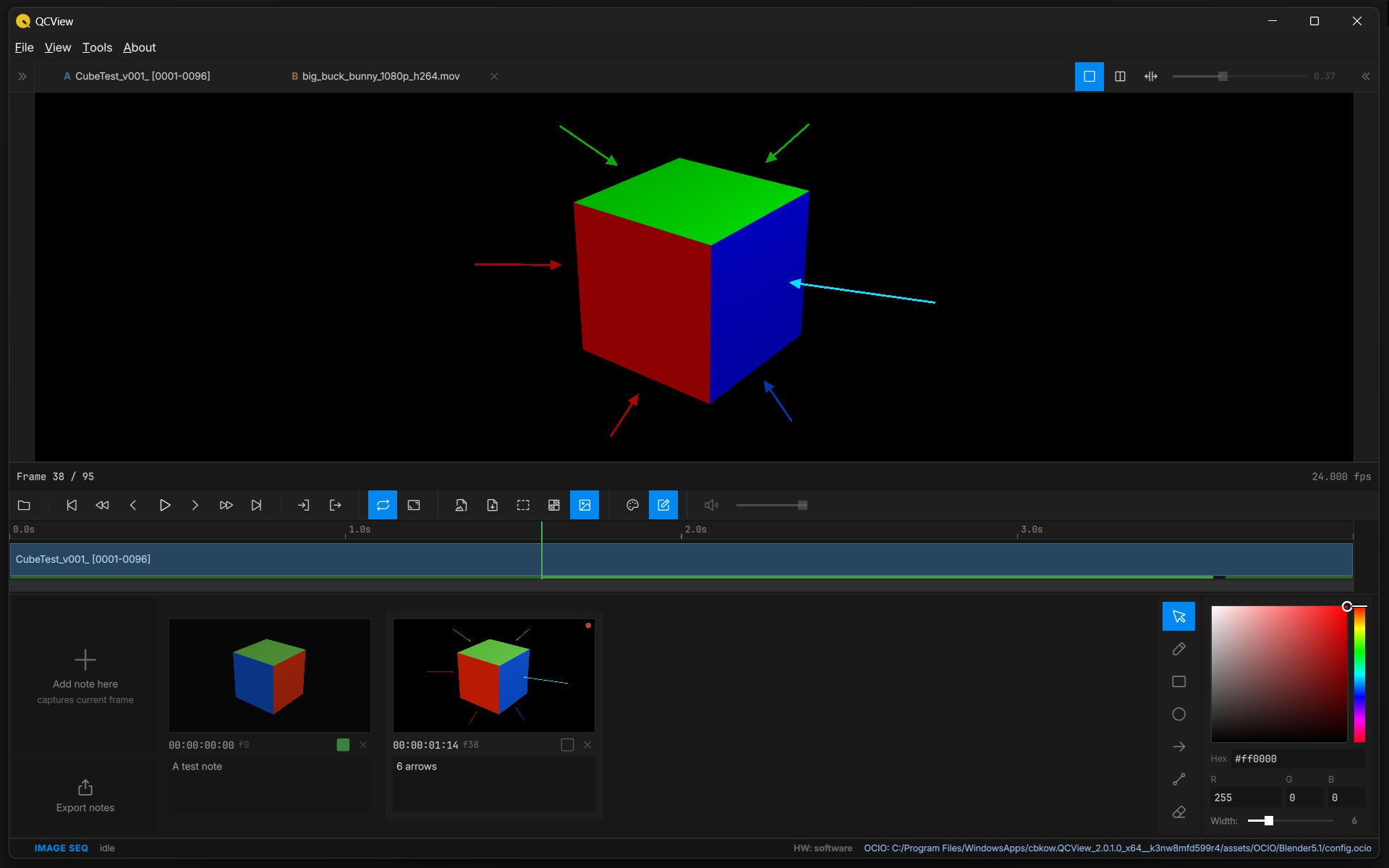Image resolution: width=1389 pixels, height=868 pixels.
Task: Toggle the dashed region selection icon
Action: 523,505
